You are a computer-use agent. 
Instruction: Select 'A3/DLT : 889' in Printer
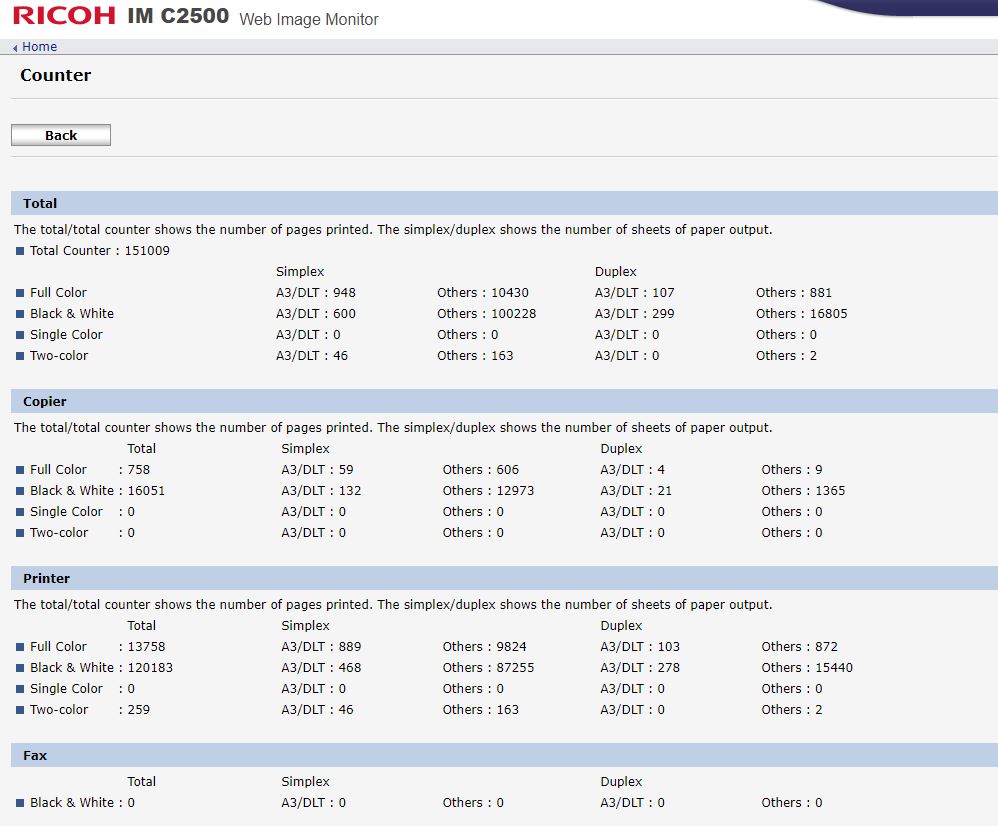point(321,646)
